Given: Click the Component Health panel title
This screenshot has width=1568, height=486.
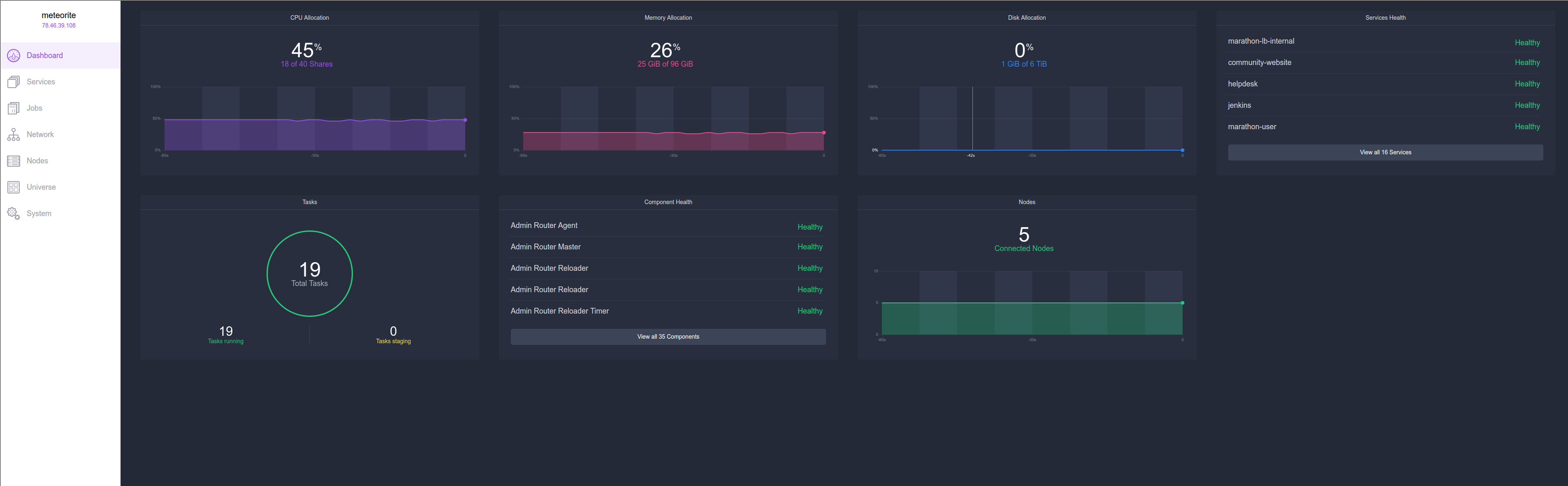Looking at the screenshot, I should 668,202.
